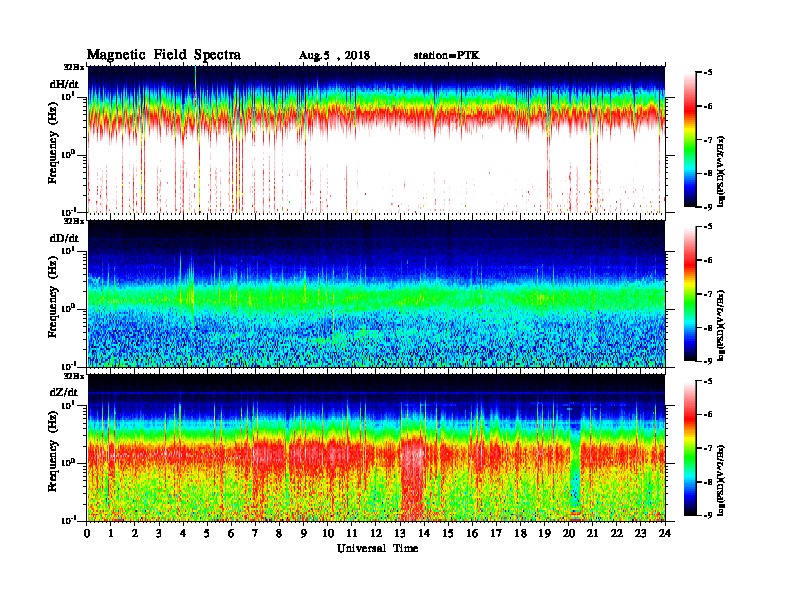This screenshot has height=612, width=792.
Task: Click hour 21 on the time axis
Action: click(592, 534)
